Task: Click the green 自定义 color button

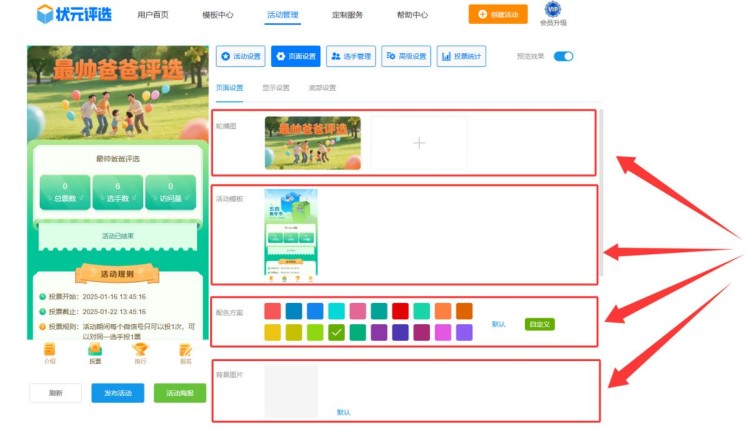Action: point(539,324)
